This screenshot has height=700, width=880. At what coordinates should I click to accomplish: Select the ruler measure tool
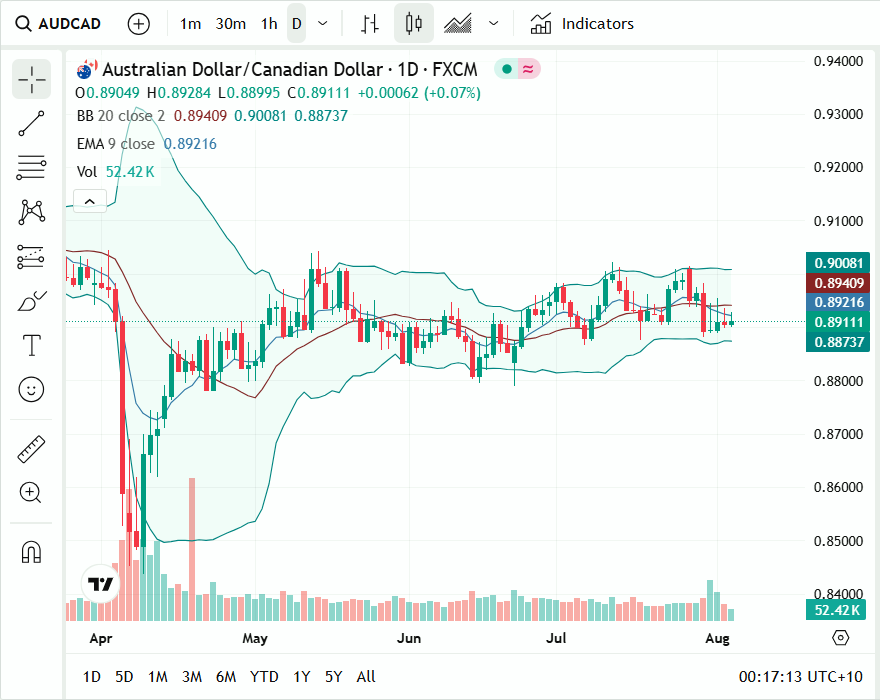pyautogui.click(x=32, y=449)
